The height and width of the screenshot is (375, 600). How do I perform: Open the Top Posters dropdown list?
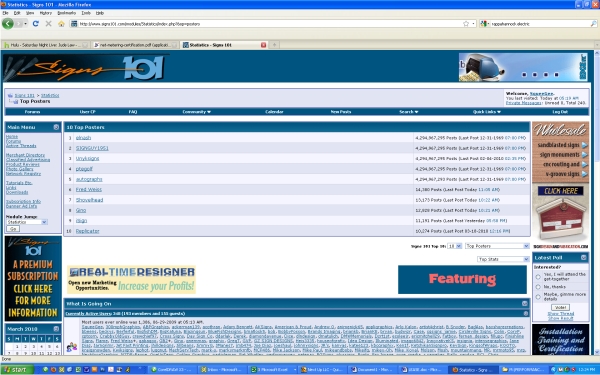pos(497,246)
